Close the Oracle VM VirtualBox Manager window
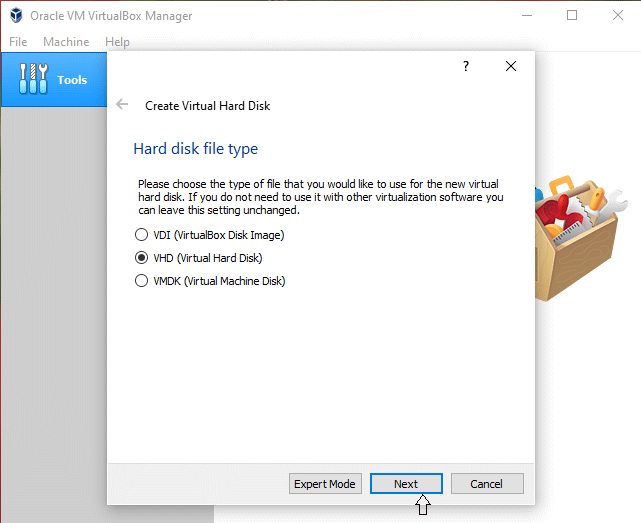The height and width of the screenshot is (523, 641). tap(618, 16)
